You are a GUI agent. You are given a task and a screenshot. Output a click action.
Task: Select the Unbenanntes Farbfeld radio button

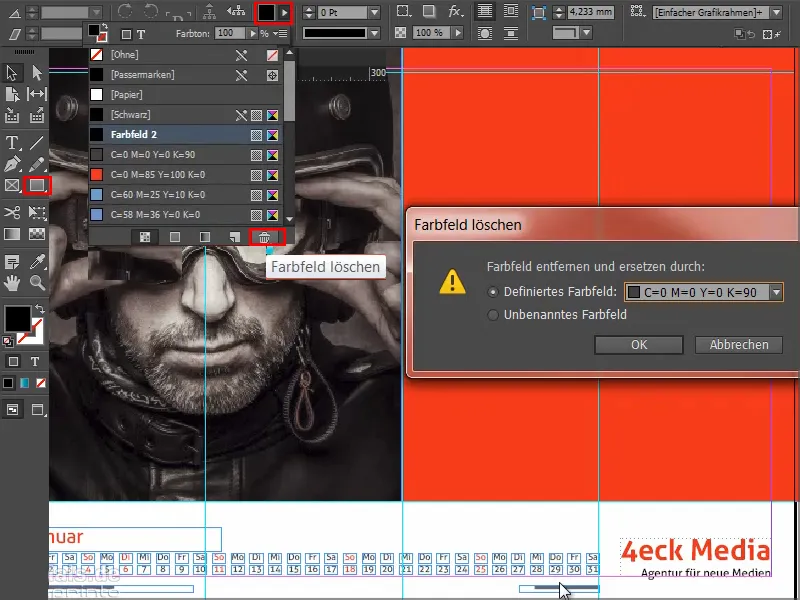click(x=493, y=315)
